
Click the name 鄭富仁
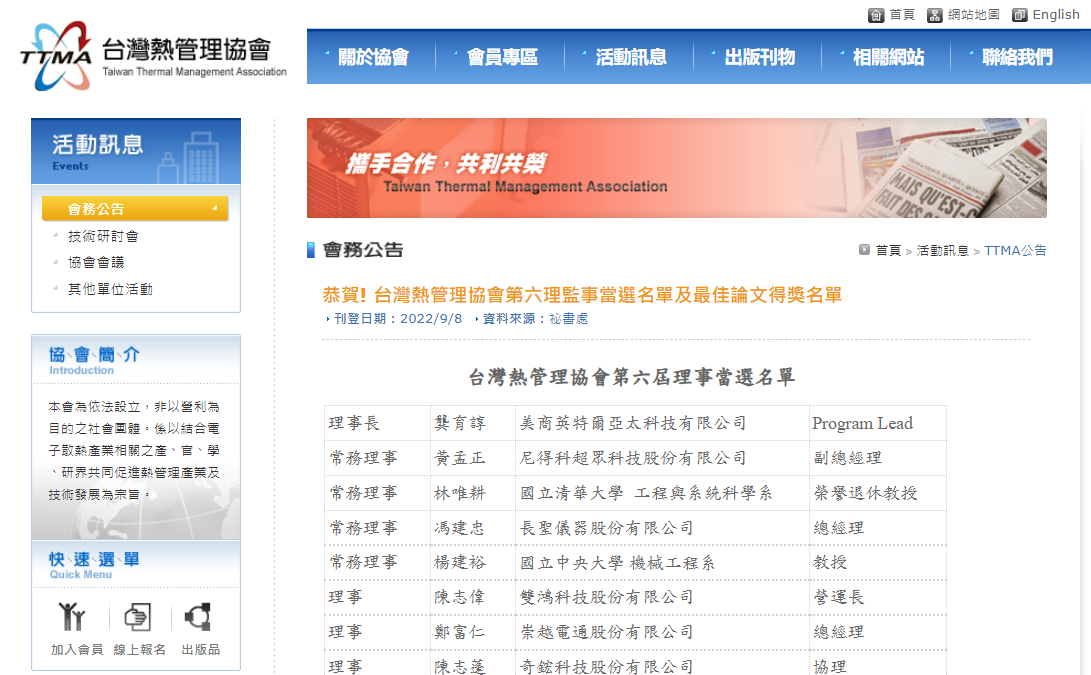click(460, 632)
